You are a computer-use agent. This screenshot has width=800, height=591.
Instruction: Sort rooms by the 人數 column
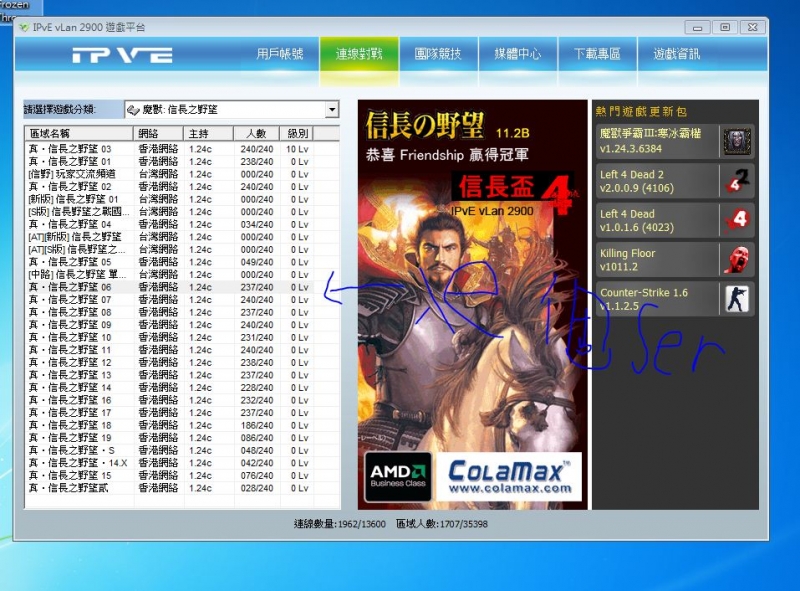[257, 133]
